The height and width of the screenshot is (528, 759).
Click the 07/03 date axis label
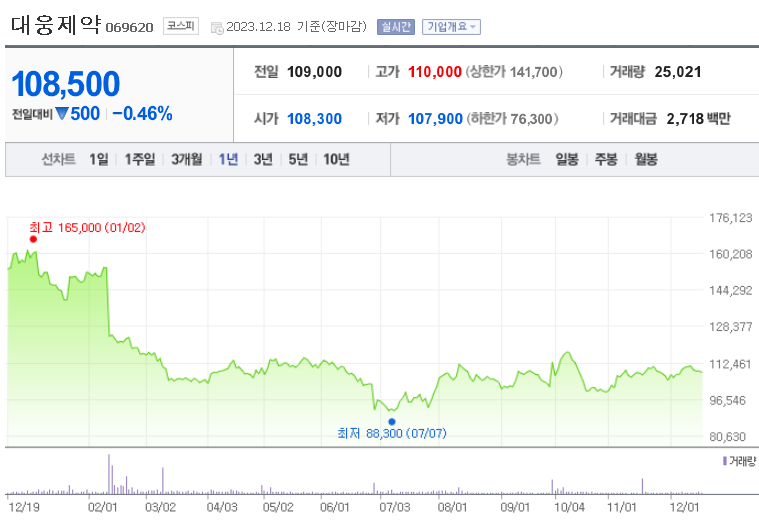pos(395,507)
